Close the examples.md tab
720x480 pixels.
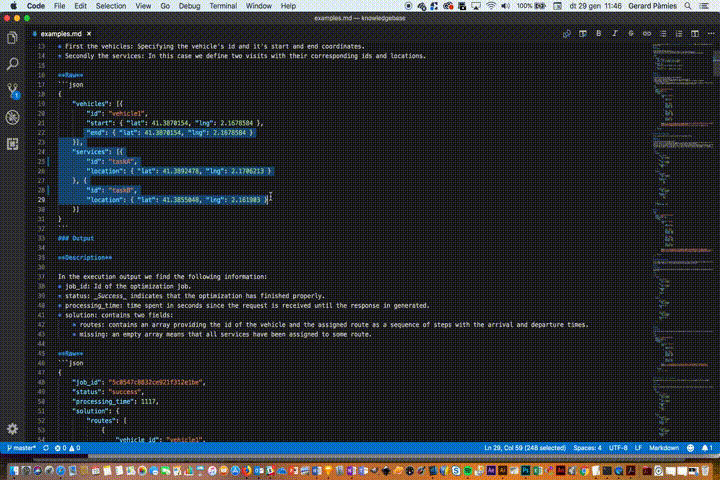(x=89, y=34)
